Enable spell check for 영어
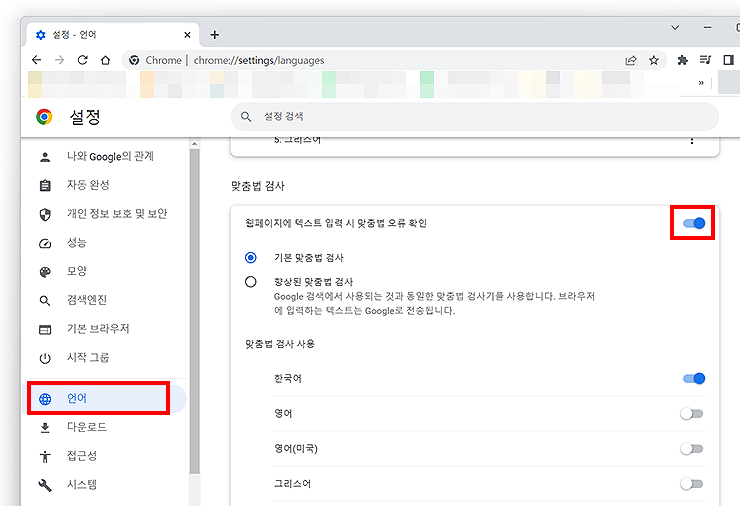 tap(692, 413)
